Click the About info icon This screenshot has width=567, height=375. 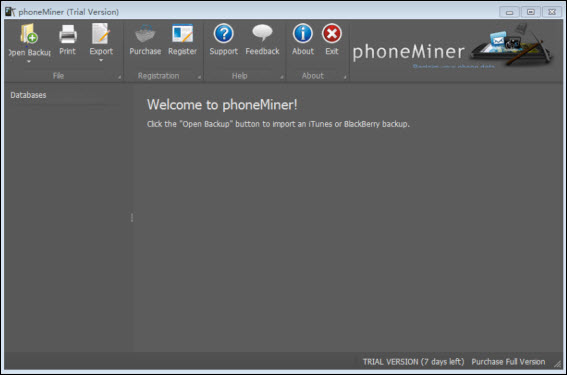coord(303,34)
